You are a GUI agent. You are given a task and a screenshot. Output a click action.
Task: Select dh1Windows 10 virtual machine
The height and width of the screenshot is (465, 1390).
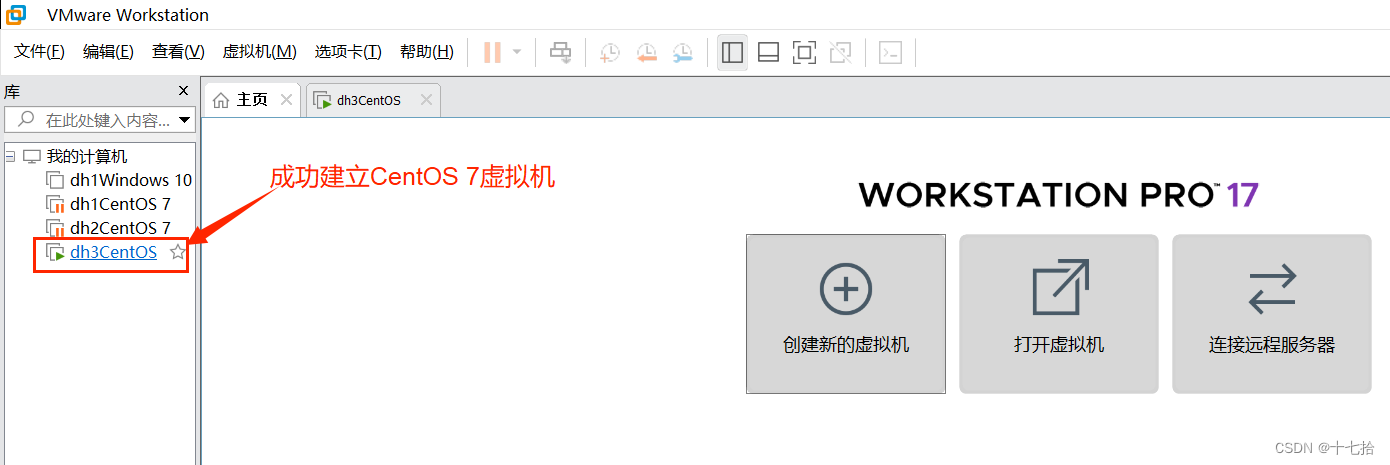click(x=131, y=181)
